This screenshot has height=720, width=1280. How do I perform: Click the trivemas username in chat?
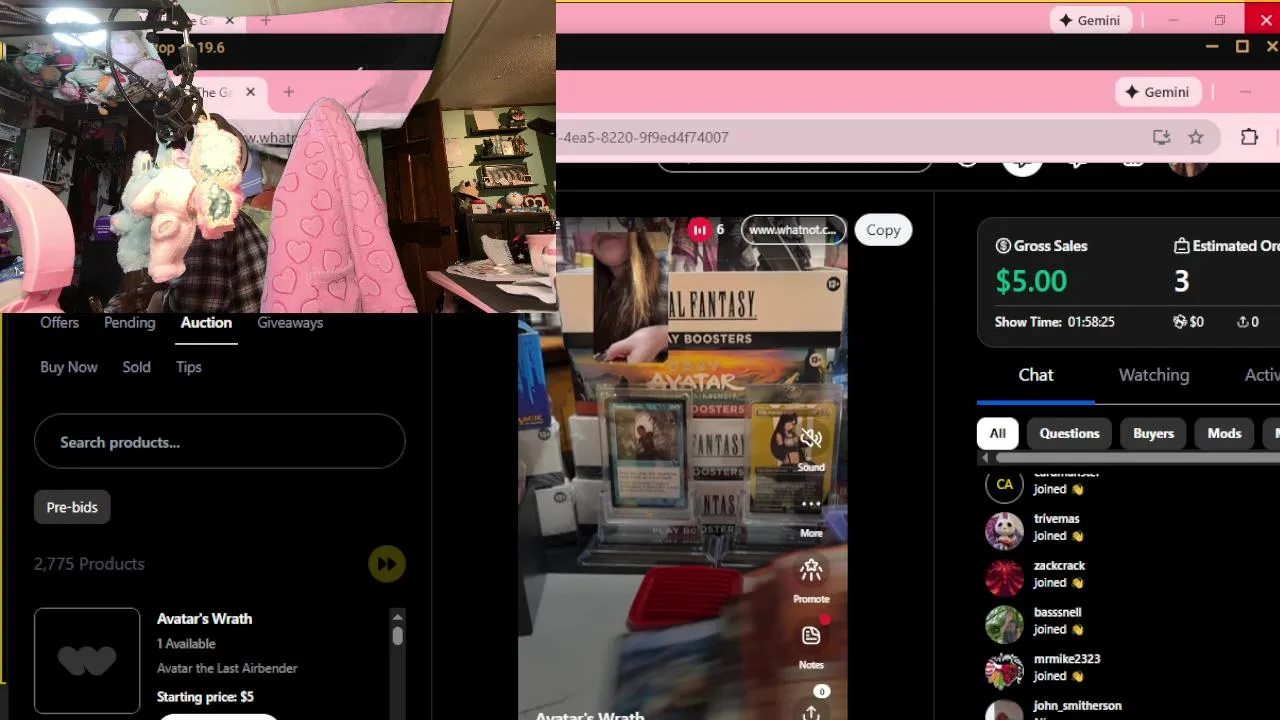(1056, 519)
